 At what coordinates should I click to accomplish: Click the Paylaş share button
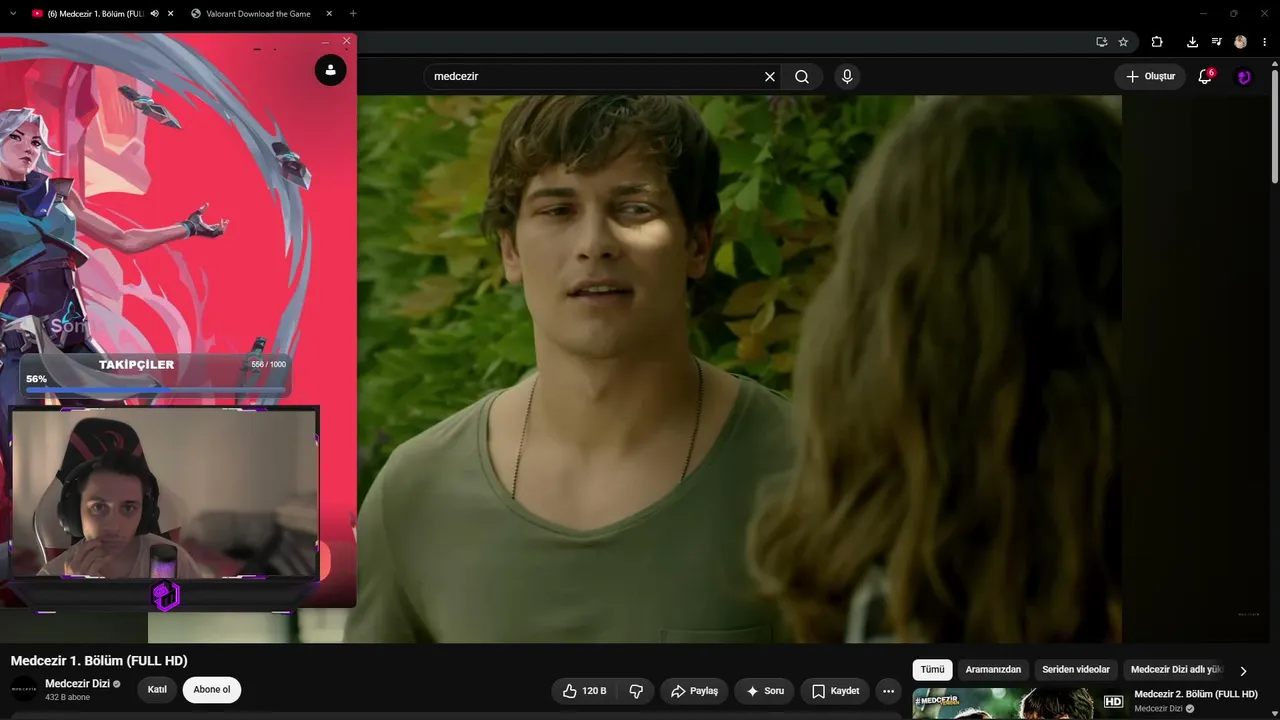coord(694,691)
